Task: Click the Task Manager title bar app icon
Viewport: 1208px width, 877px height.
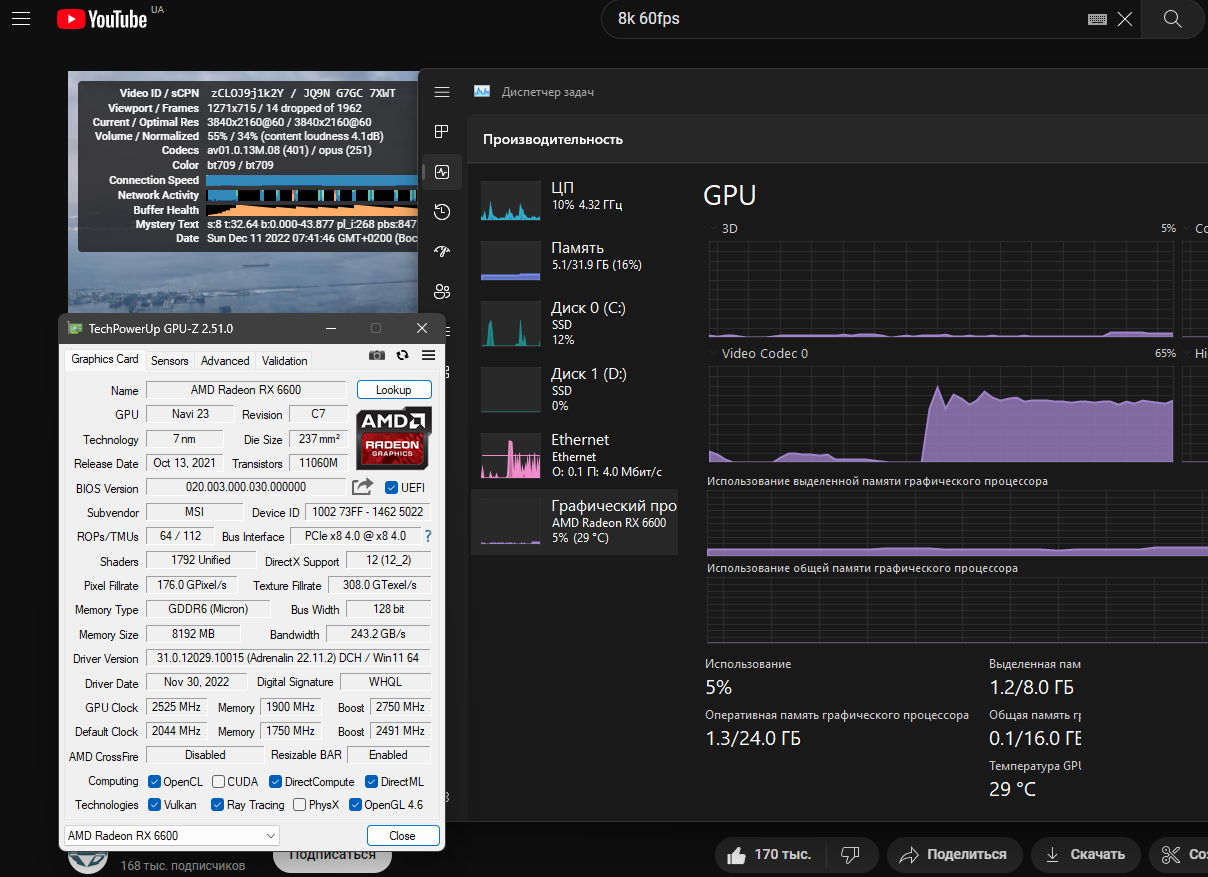Action: [482, 92]
